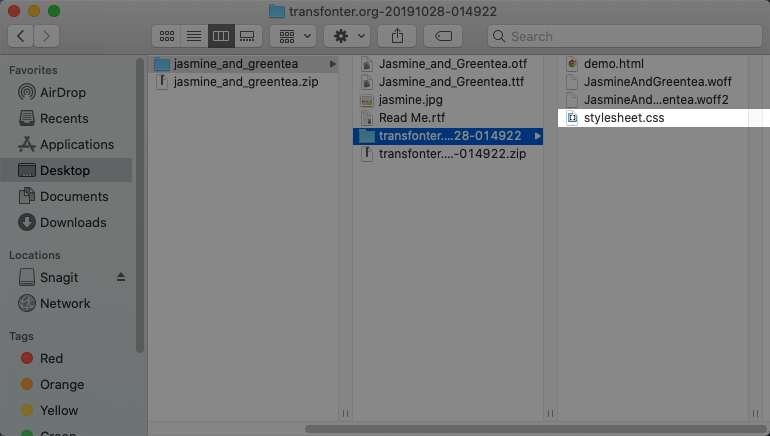The image size is (770, 436).
Task: Click the jasmine_and_greentea.zip archive icon
Action: point(162,82)
